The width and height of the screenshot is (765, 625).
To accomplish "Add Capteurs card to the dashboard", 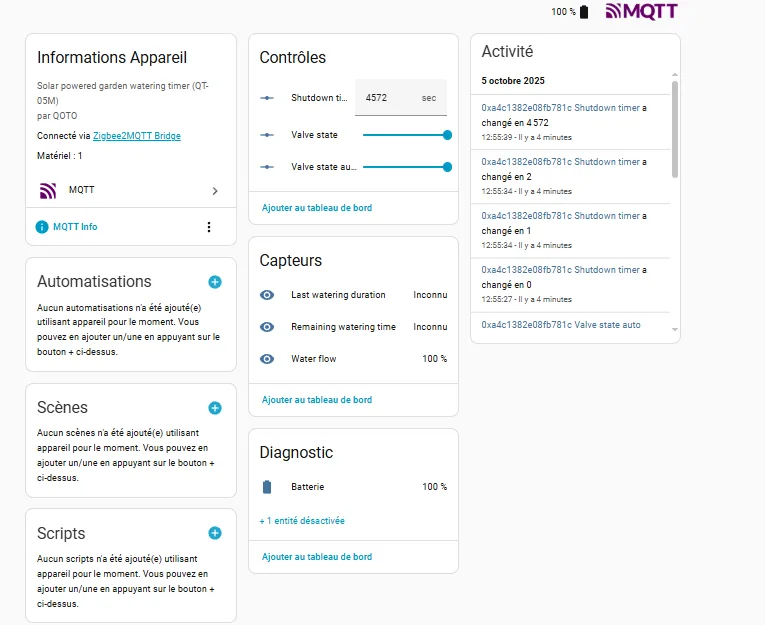I will 317,400.
